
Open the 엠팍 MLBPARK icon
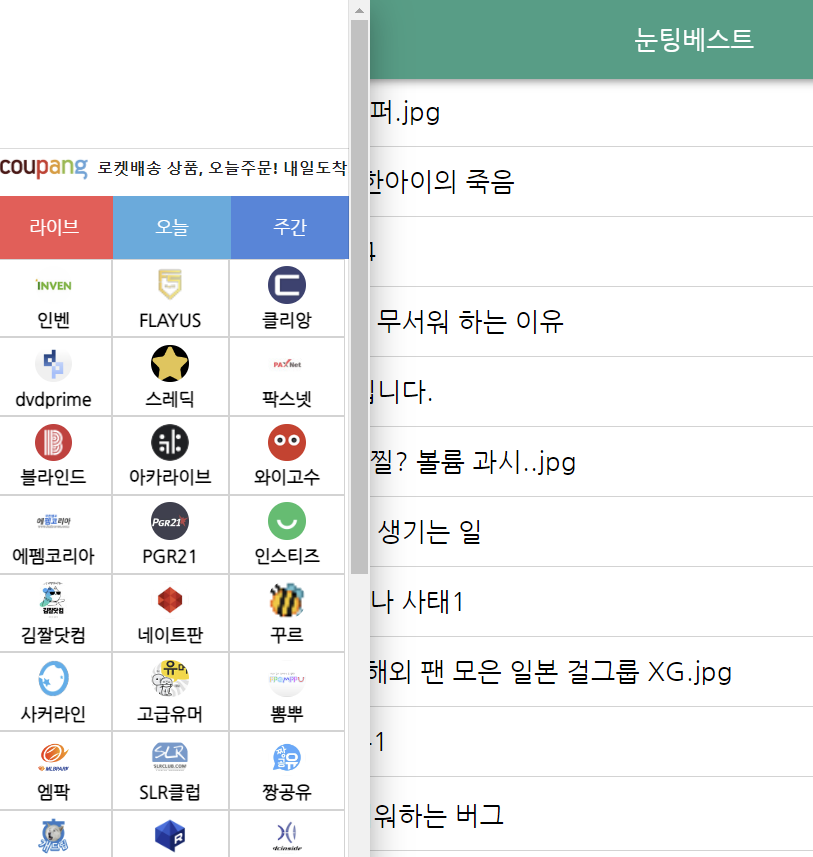[54, 757]
